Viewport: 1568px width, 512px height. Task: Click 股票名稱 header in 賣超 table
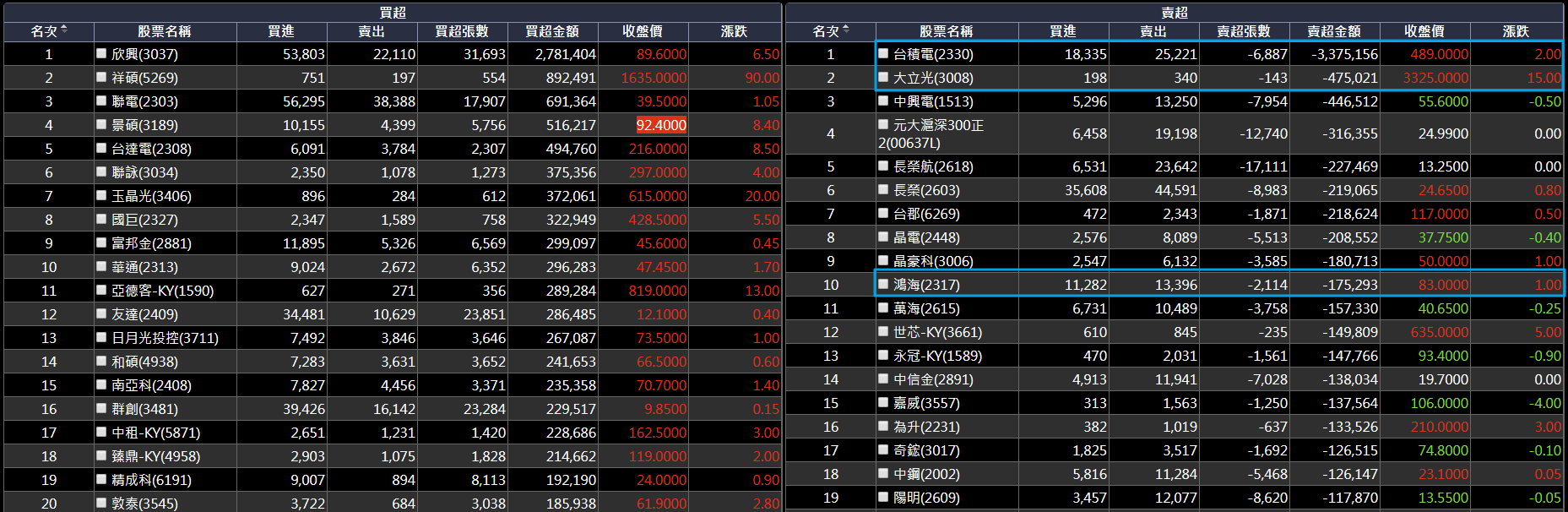[947, 31]
